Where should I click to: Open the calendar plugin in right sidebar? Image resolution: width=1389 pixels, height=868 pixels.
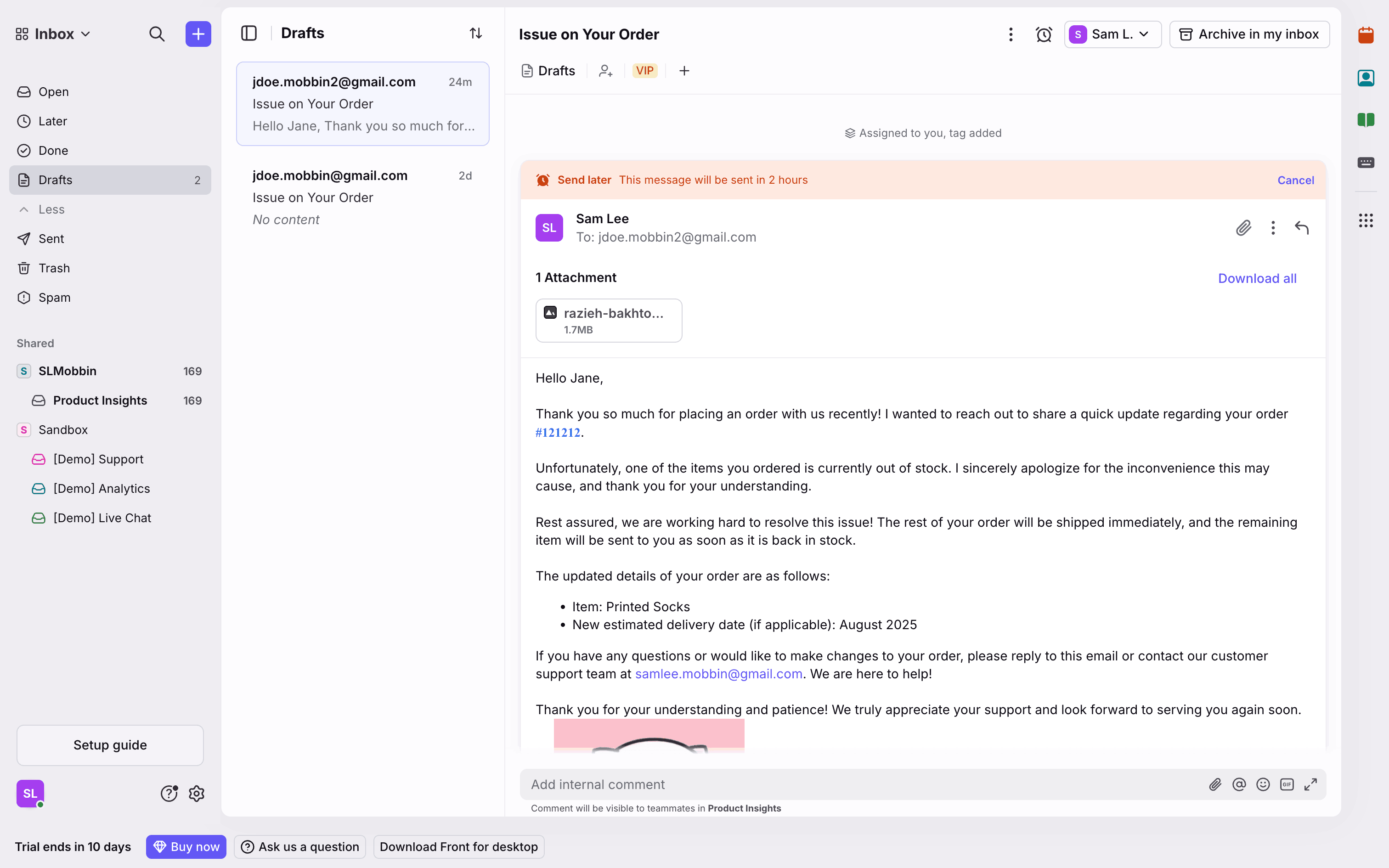pos(1366,35)
